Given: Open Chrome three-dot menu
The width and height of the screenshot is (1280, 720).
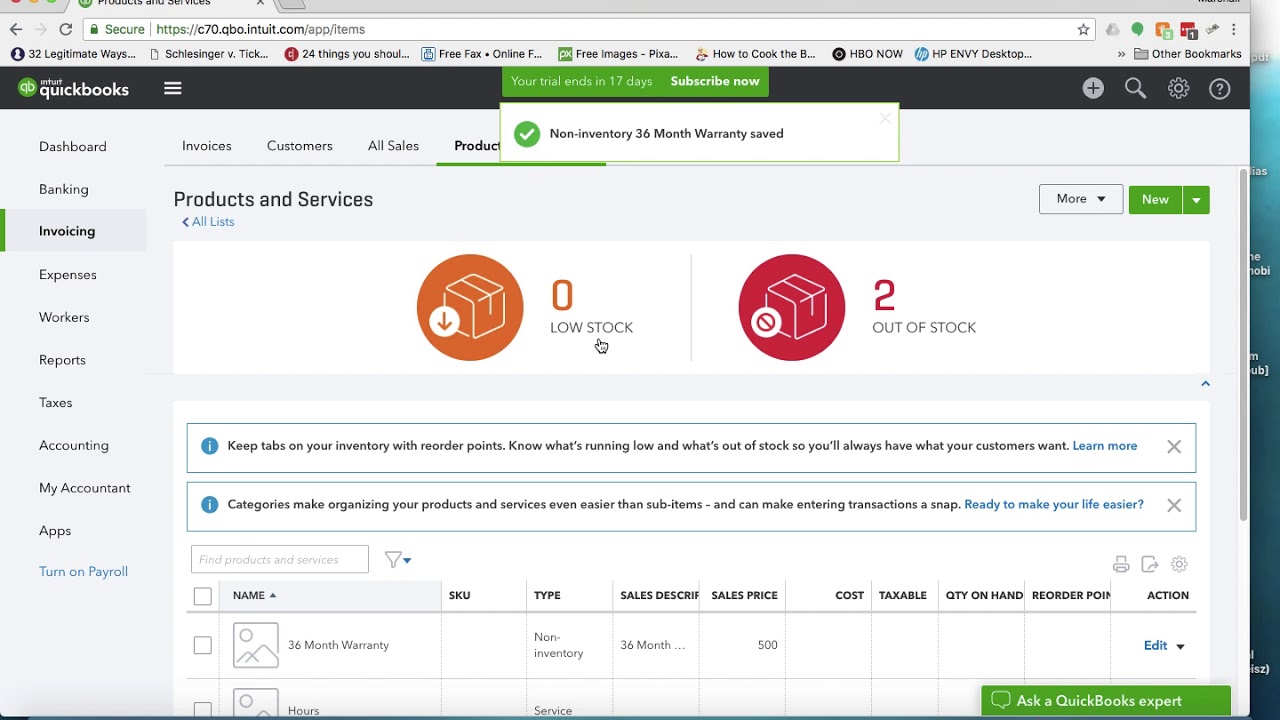Looking at the screenshot, I should coord(1234,29).
